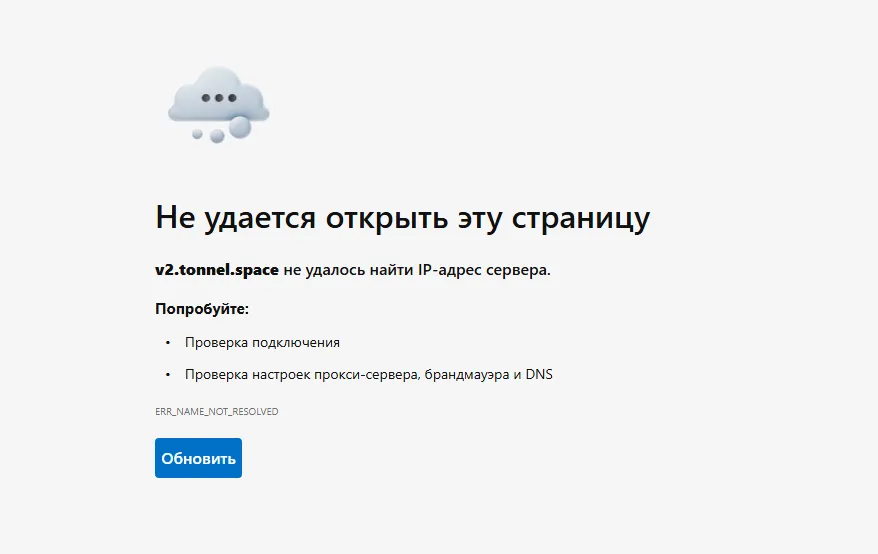The height and width of the screenshot is (554, 878).
Task: Click the blue Обновить button
Action: coord(198,458)
